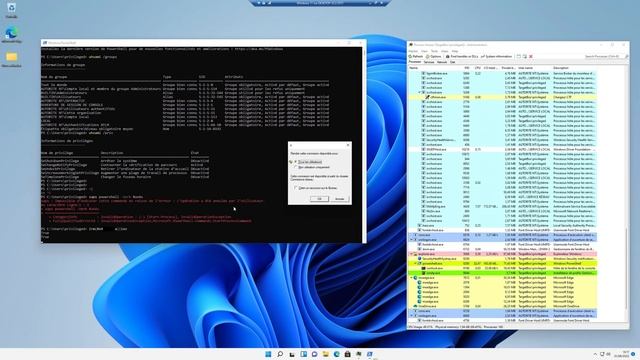Click 'Windows PowerShell' description cell

coord(568,263)
